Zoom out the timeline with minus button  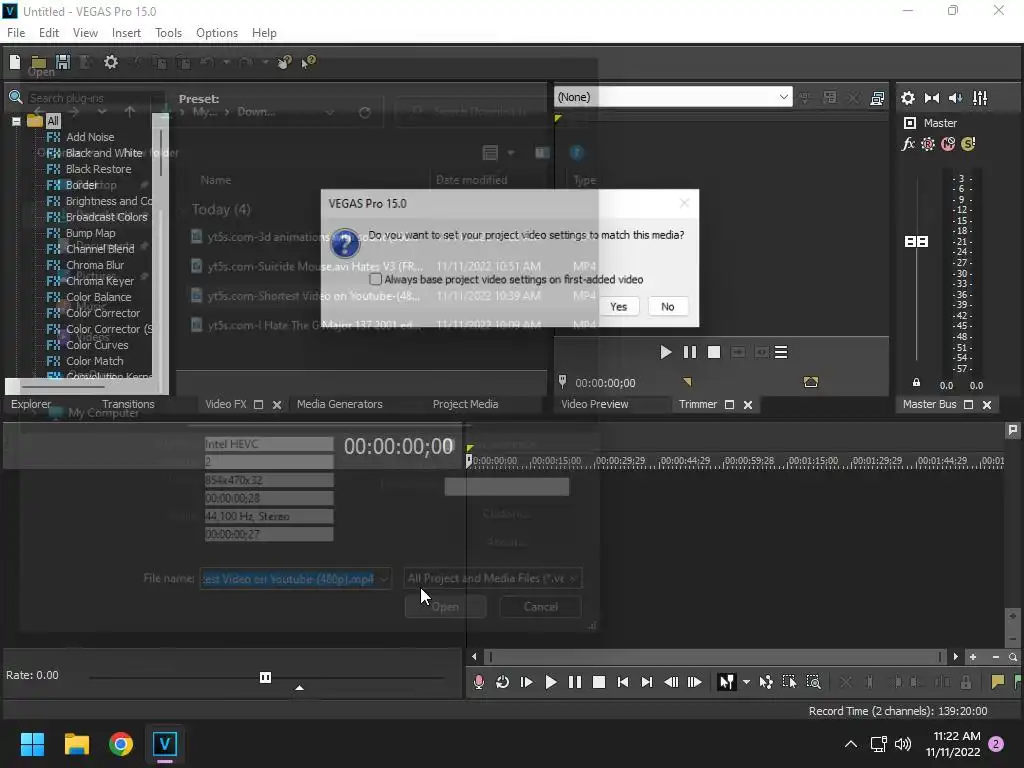[996, 657]
